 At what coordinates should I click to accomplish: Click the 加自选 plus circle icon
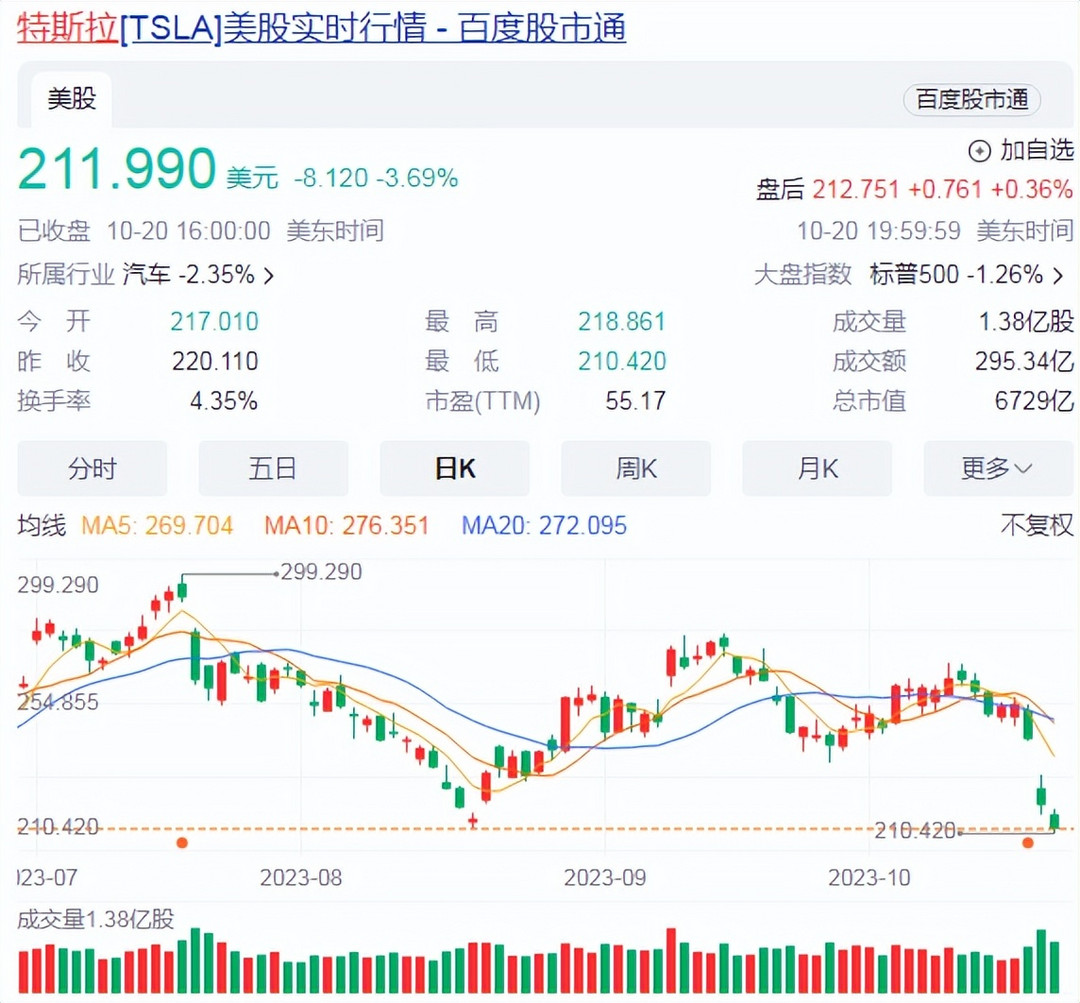pos(979,150)
